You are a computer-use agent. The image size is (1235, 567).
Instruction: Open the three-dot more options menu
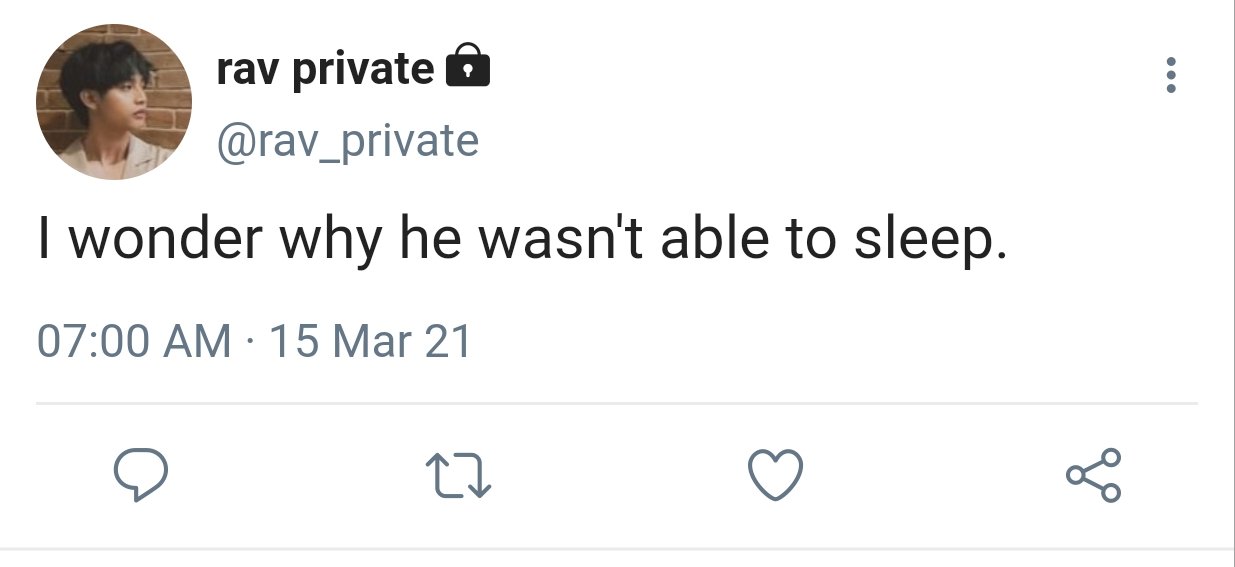1171,76
